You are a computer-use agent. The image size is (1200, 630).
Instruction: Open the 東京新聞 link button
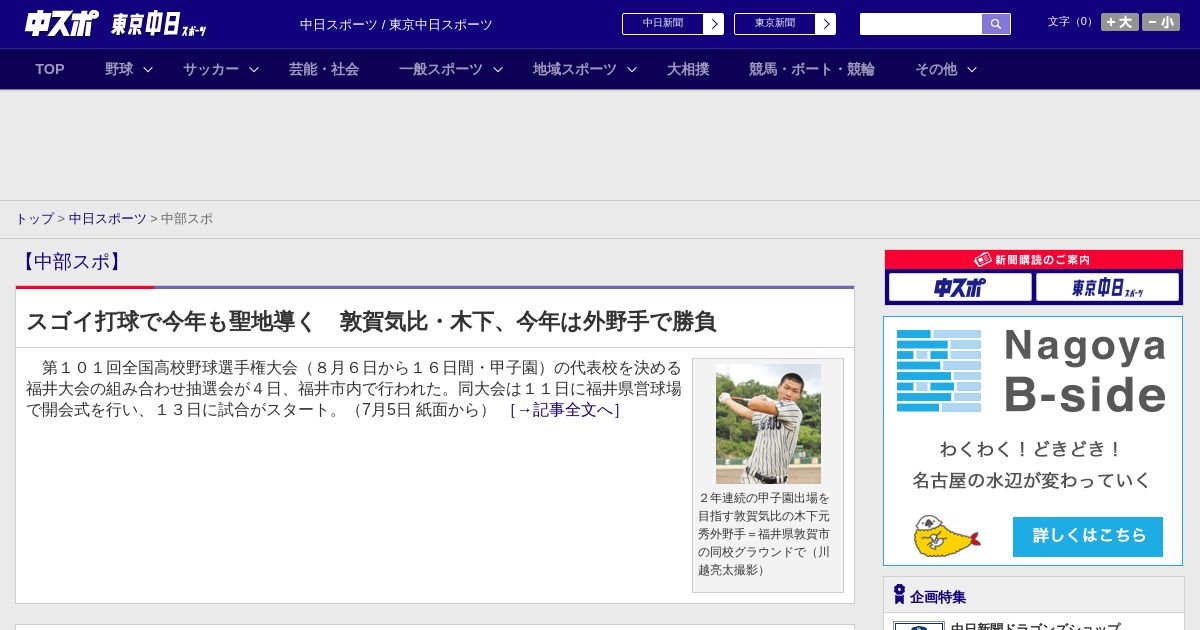click(775, 24)
